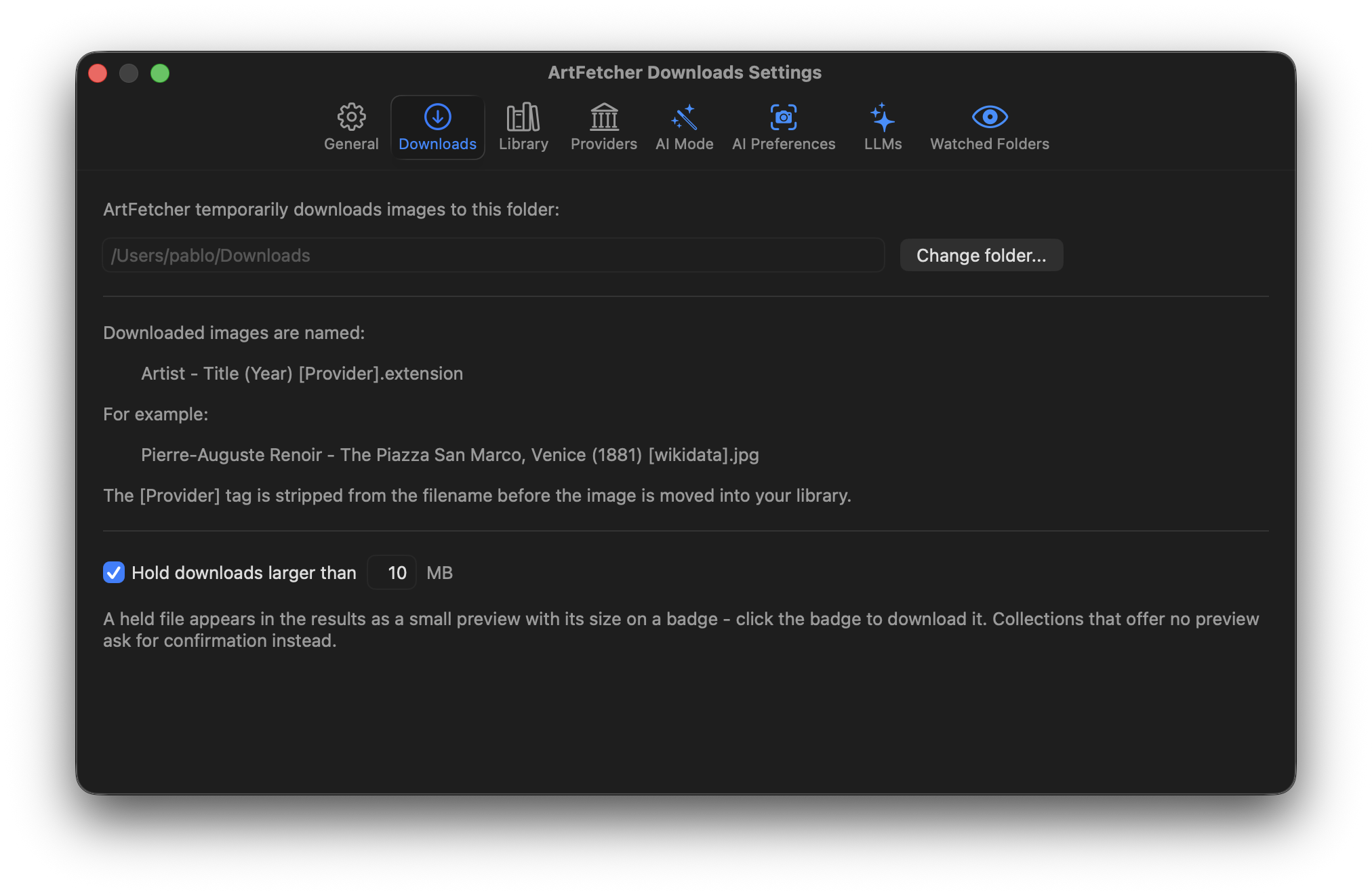Open the Library books icon
This screenshot has height=895, width=1372.
click(523, 117)
